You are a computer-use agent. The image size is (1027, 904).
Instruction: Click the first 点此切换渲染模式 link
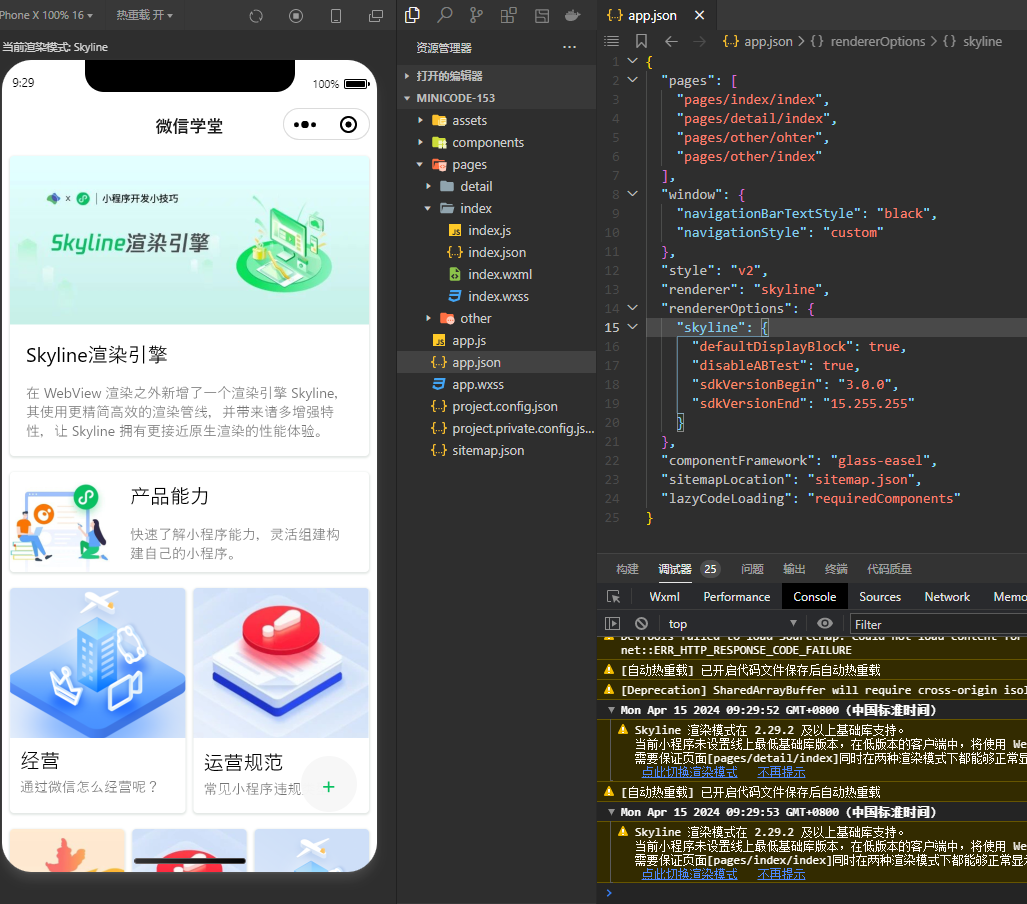coord(689,772)
